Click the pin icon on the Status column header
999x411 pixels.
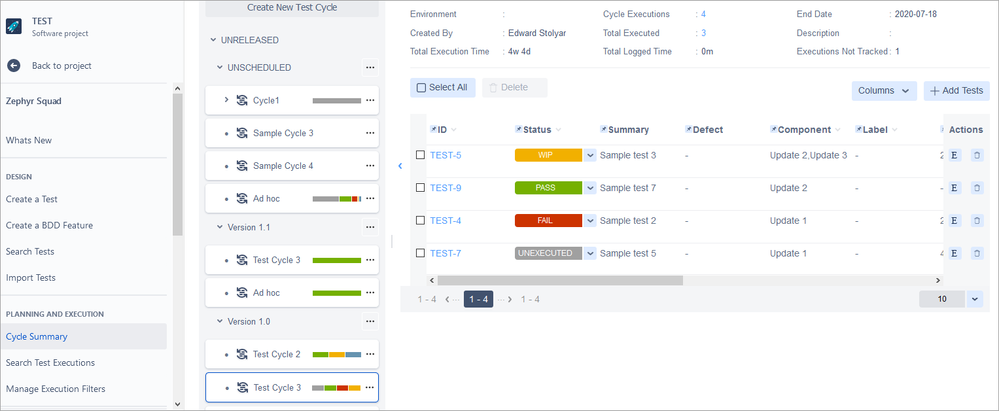click(519, 129)
